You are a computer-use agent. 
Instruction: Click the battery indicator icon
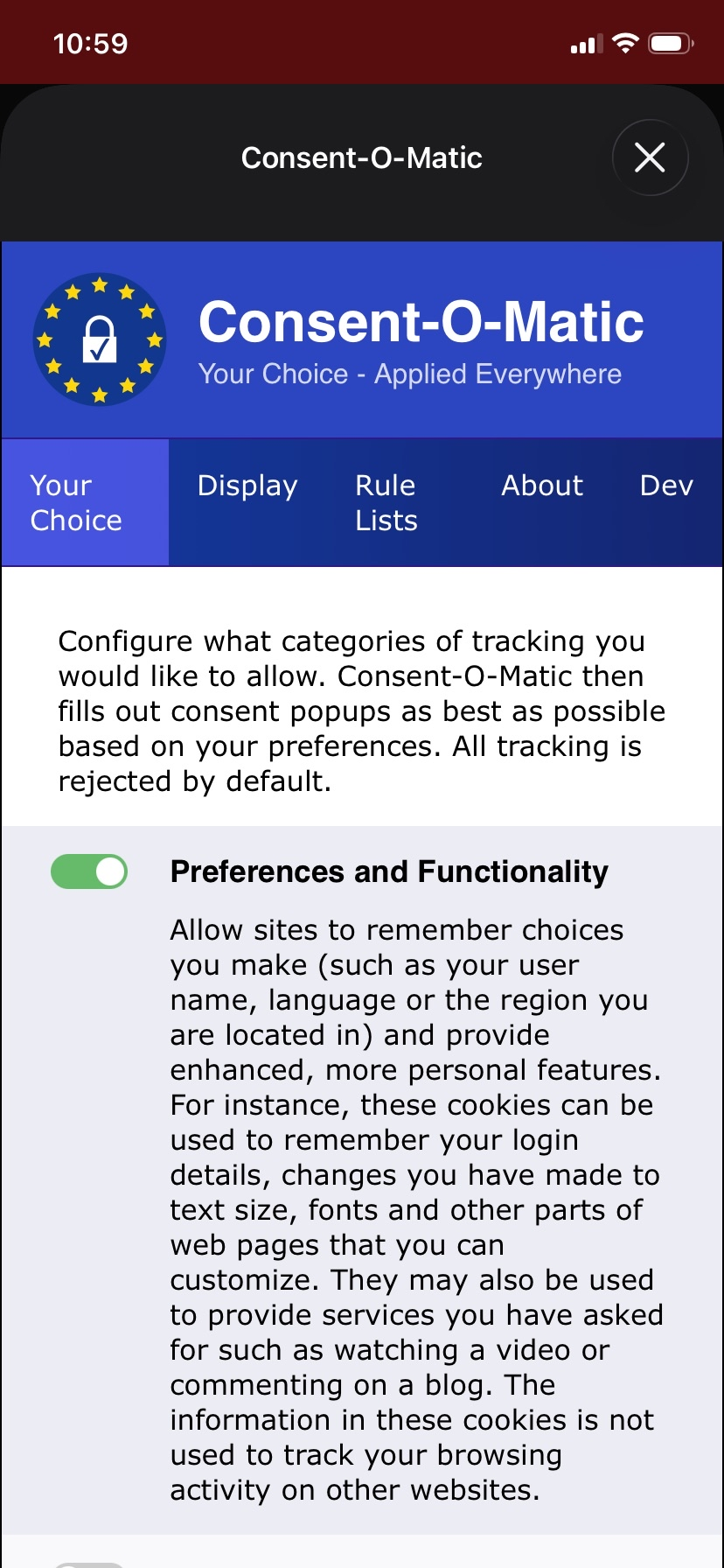672,41
